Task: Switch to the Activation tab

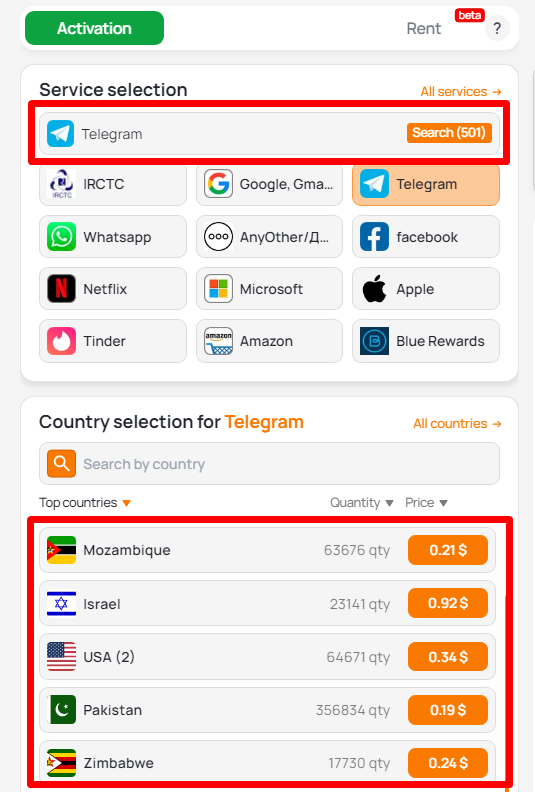Action: (94, 28)
